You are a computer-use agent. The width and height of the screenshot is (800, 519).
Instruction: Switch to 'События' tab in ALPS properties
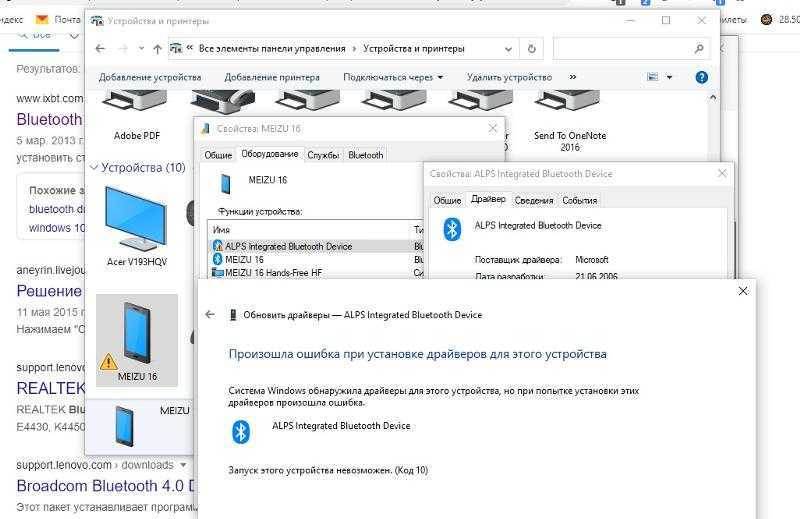click(580, 201)
